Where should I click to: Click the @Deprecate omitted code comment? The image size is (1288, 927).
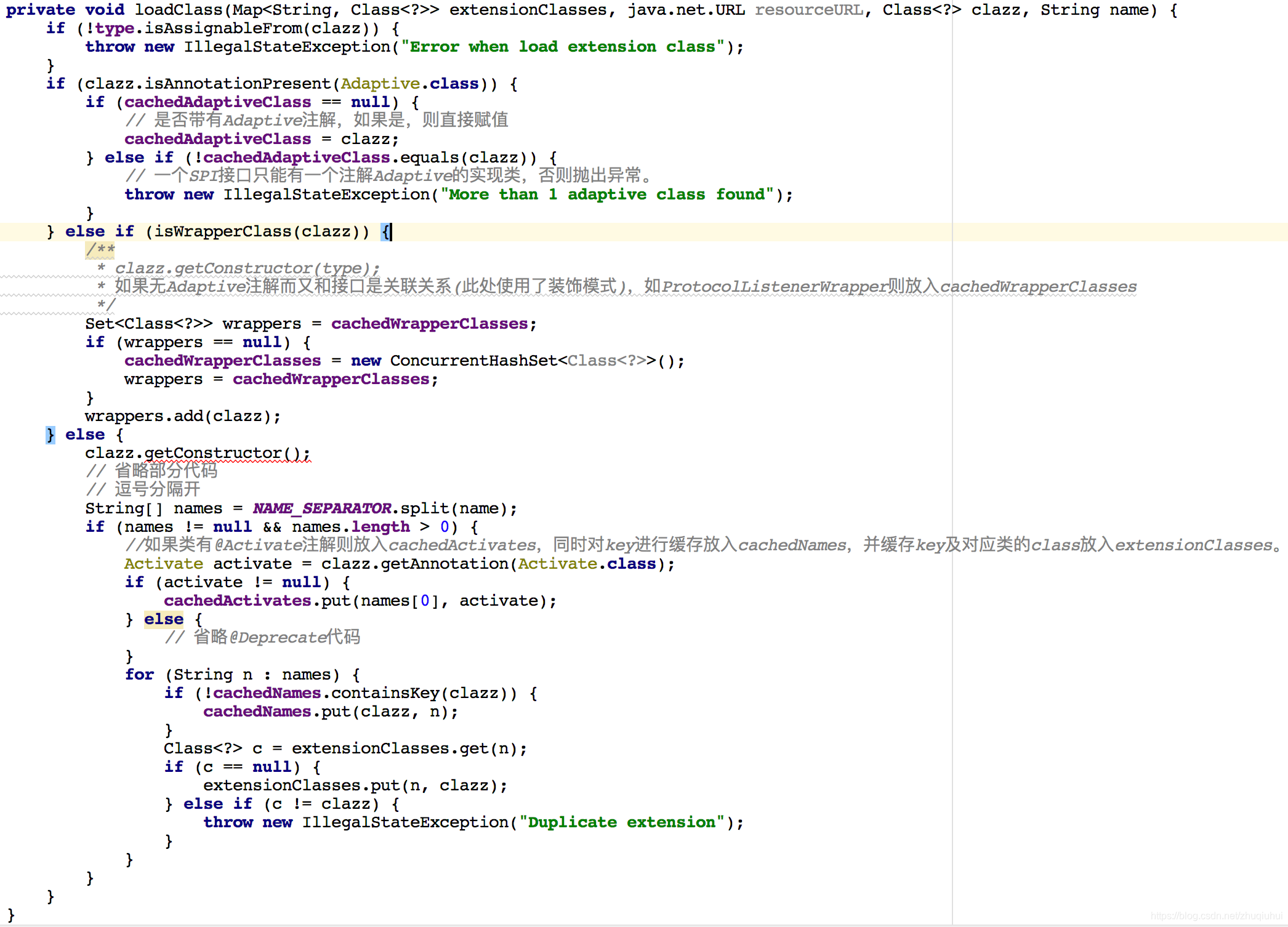coord(262,638)
